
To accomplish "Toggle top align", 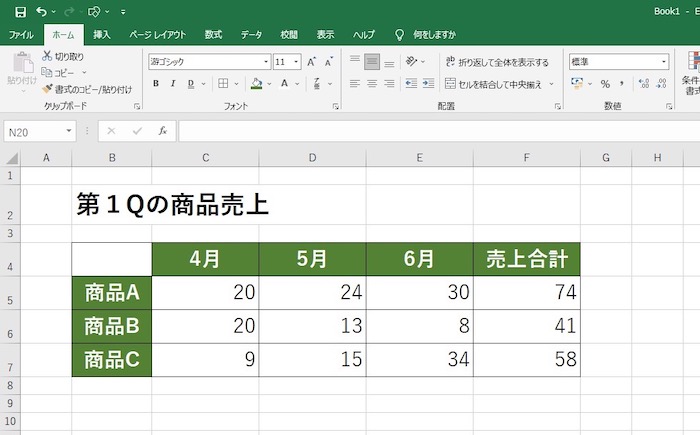I will [x=355, y=61].
